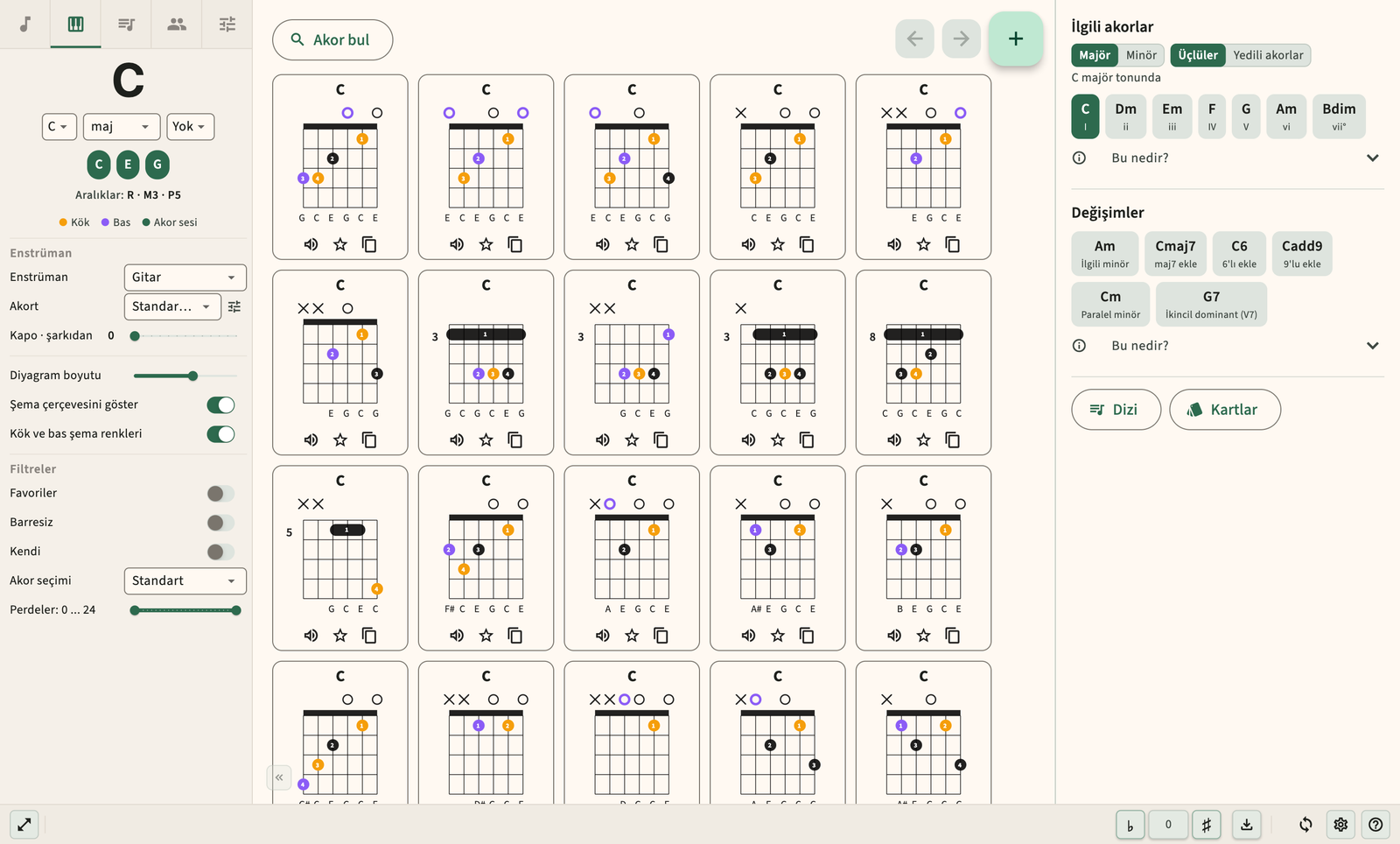
Task: Click the sharp transpose button
Action: [1207, 824]
